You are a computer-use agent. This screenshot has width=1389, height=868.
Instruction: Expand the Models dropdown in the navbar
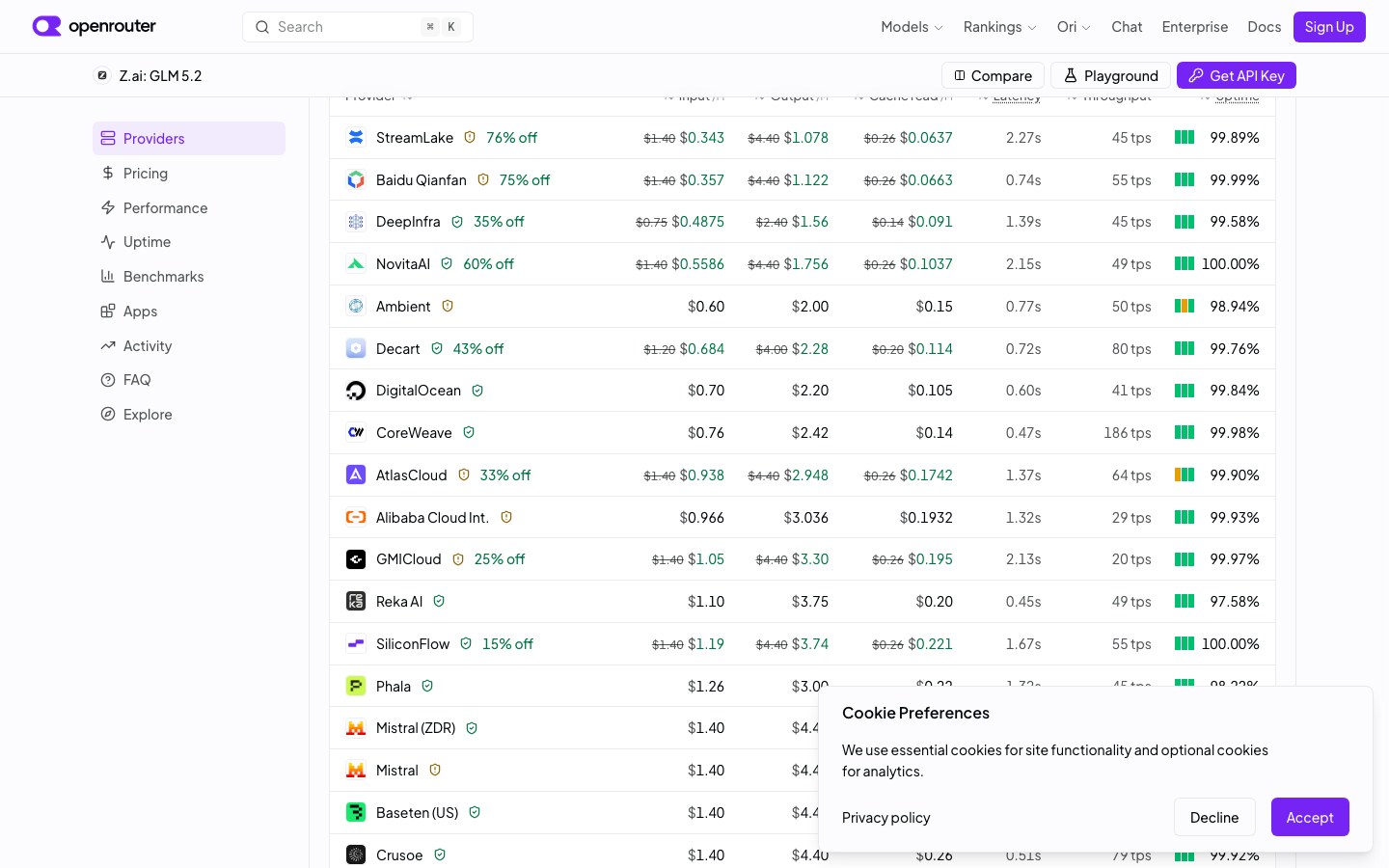click(x=912, y=27)
